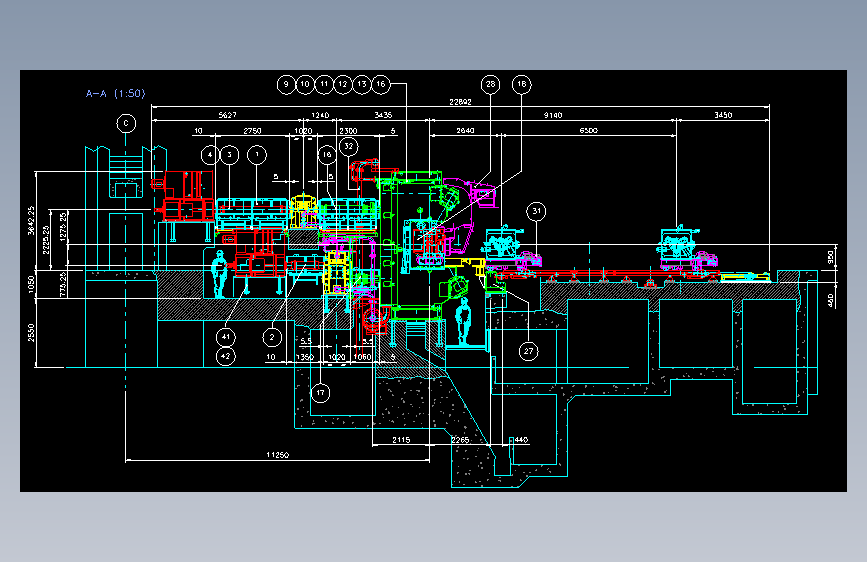Select part balloon number 28
The height and width of the screenshot is (562, 867).
pos(490,84)
